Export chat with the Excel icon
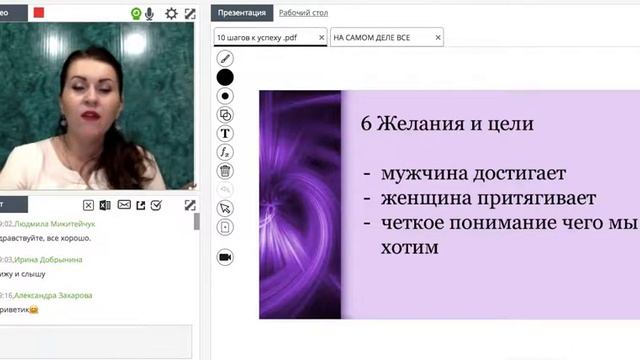The image size is (640, 360). click(105, 205)
